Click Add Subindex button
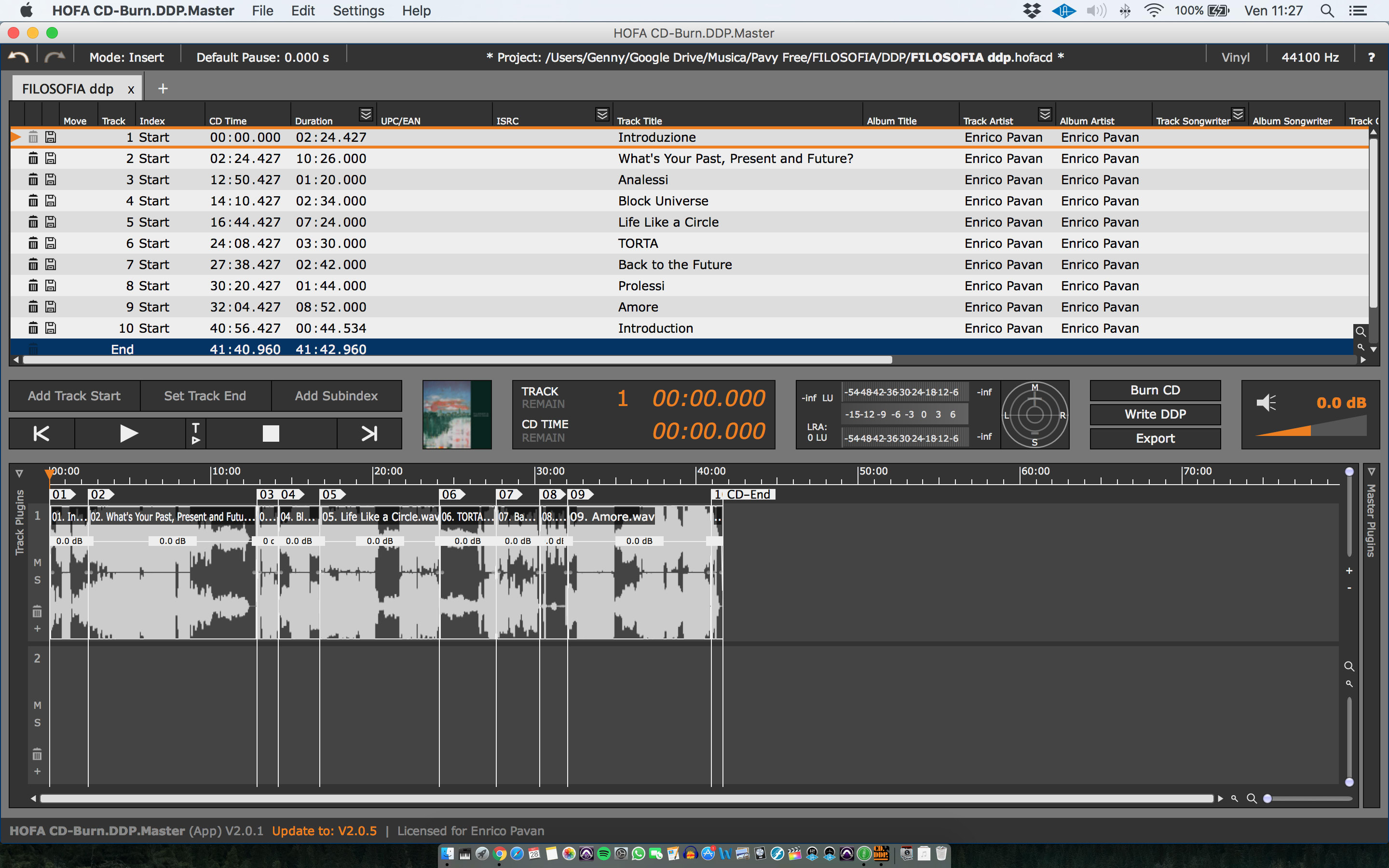 click(x=336, y=395)
